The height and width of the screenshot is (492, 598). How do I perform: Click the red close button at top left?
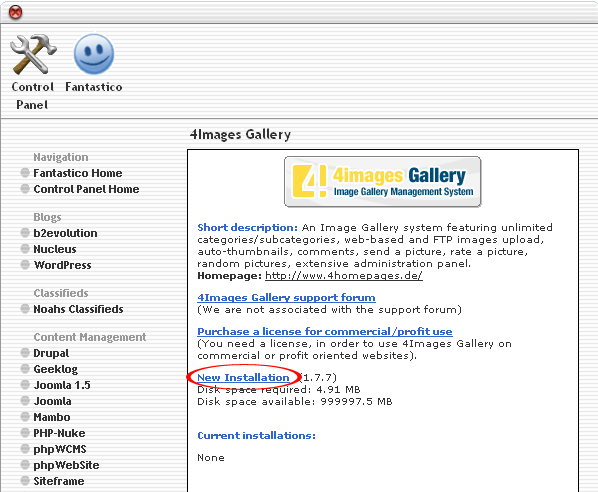(x=15, y=12)
